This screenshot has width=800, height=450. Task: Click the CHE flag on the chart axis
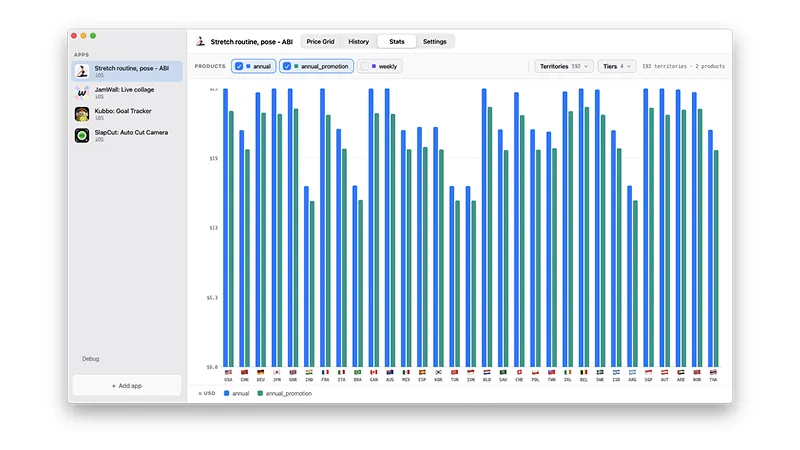click(519, 372)
